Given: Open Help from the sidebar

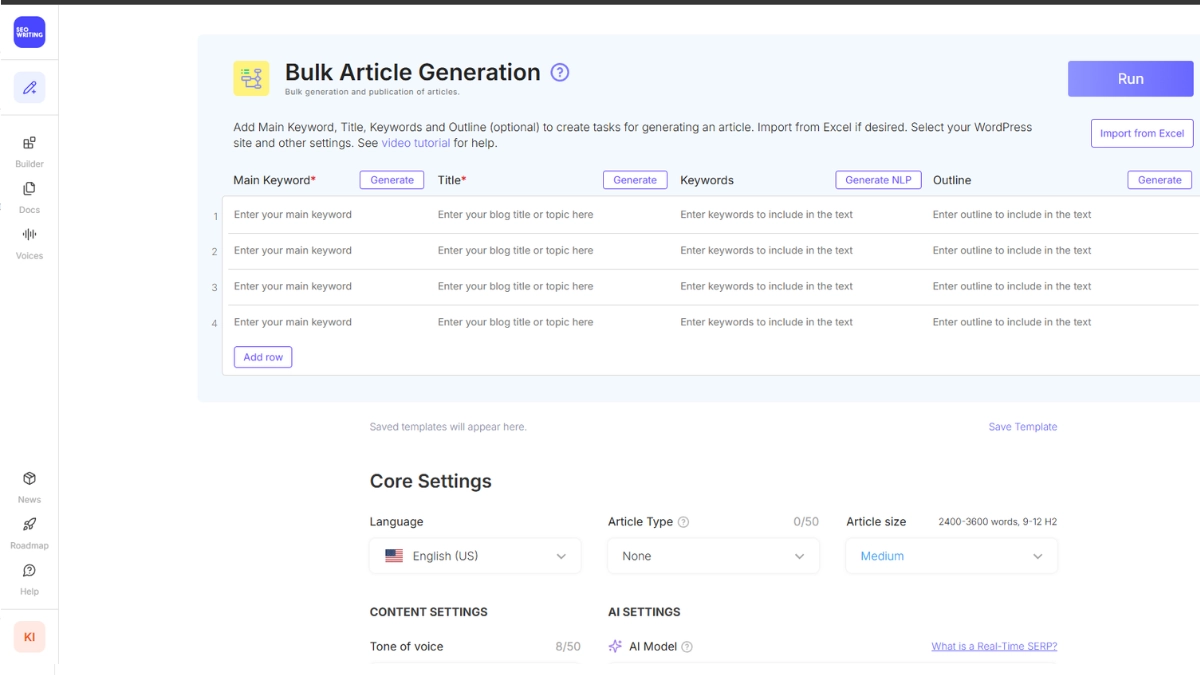Looking at the screenshot, I should pos(29,578).
